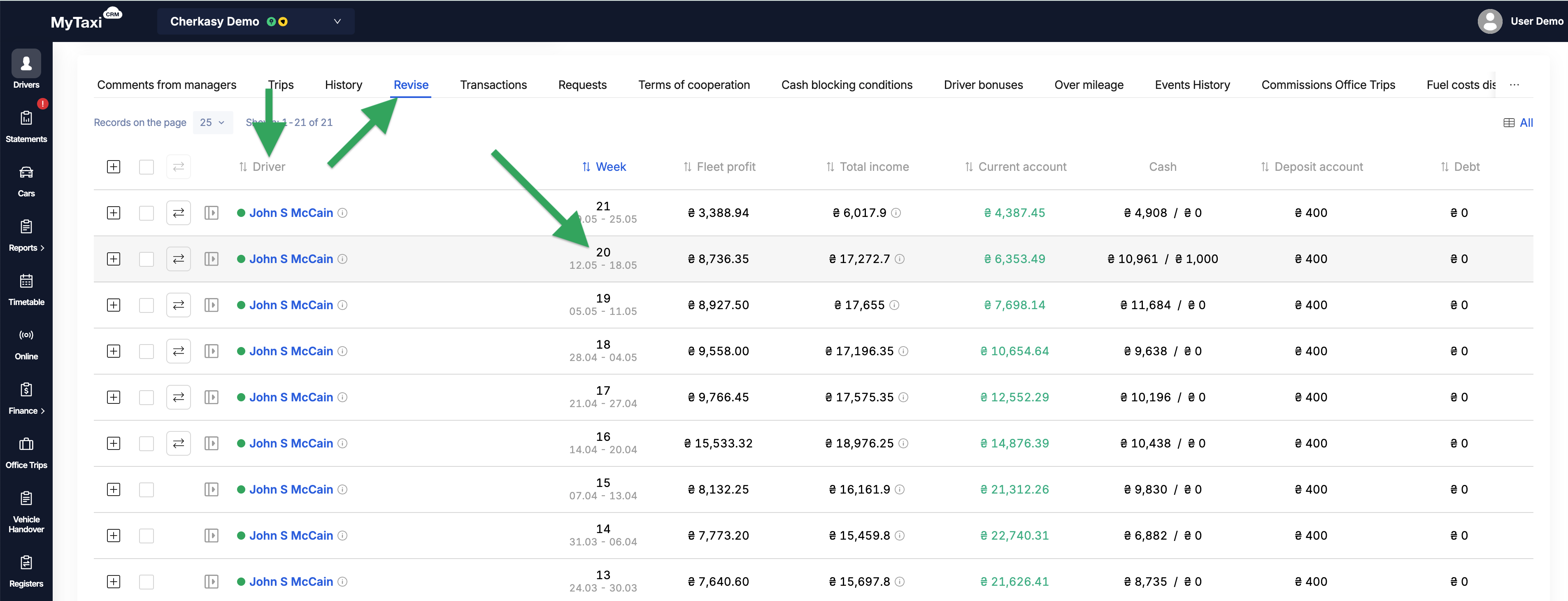Open Office Trips in sidebar
Viewport: 1568px width, 601px height.
[x=26, y=452]
